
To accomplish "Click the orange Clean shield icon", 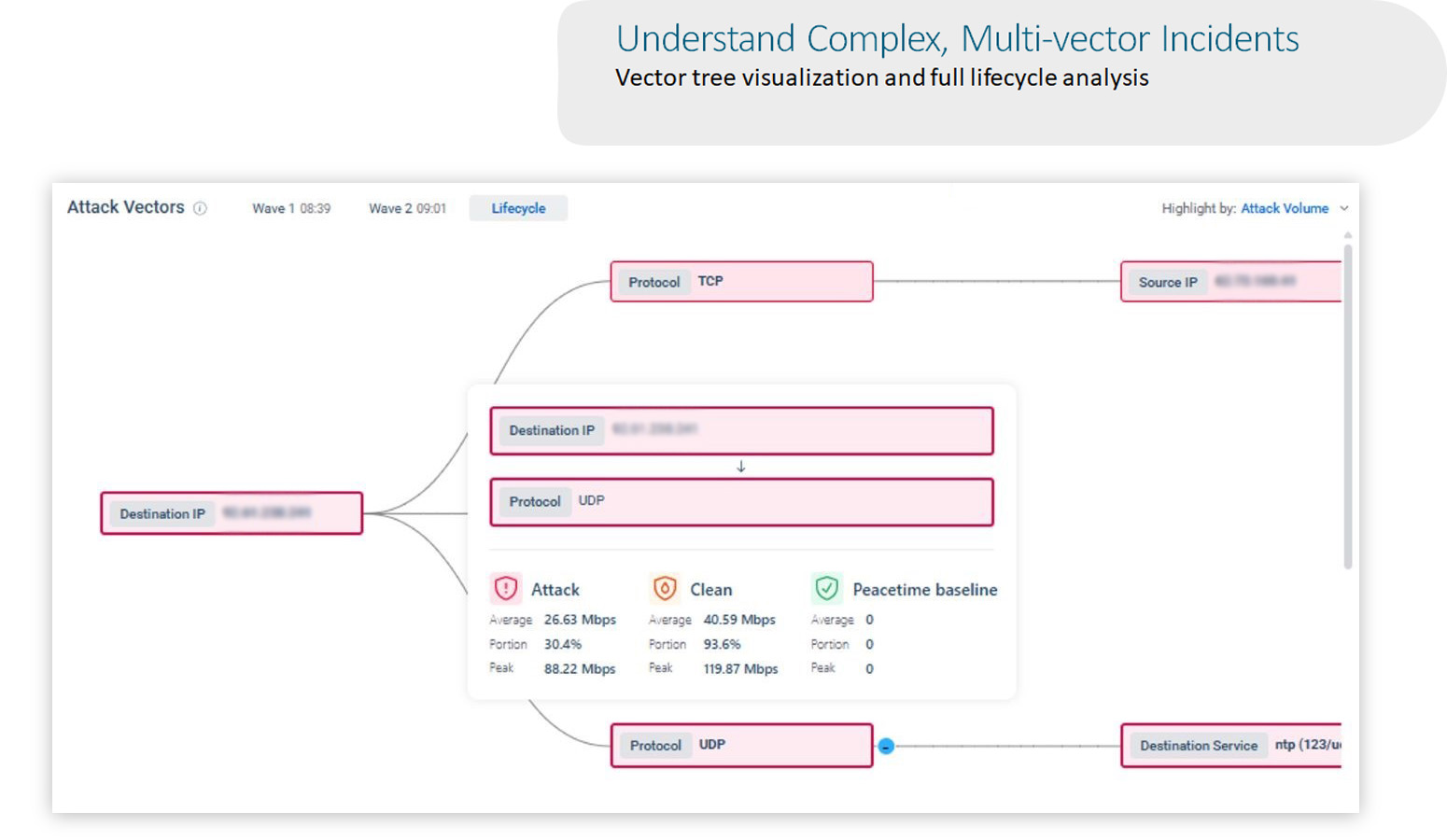I will pyautogui.click(x=664, y=588).
